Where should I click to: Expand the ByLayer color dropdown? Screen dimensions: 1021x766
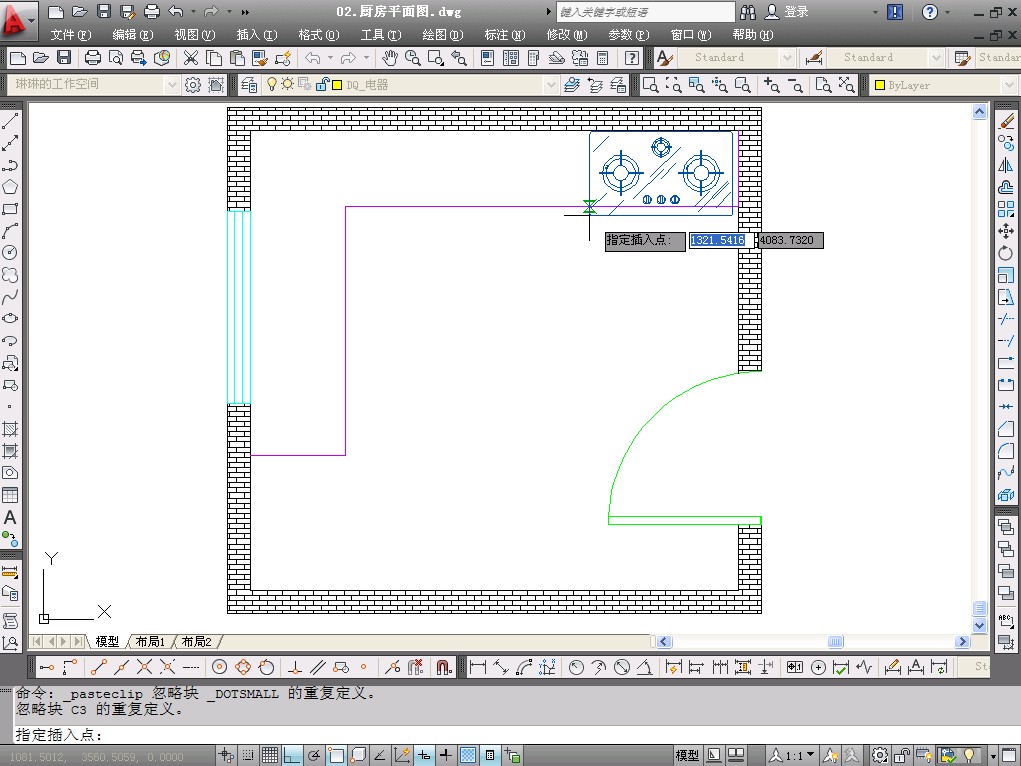1008,85
